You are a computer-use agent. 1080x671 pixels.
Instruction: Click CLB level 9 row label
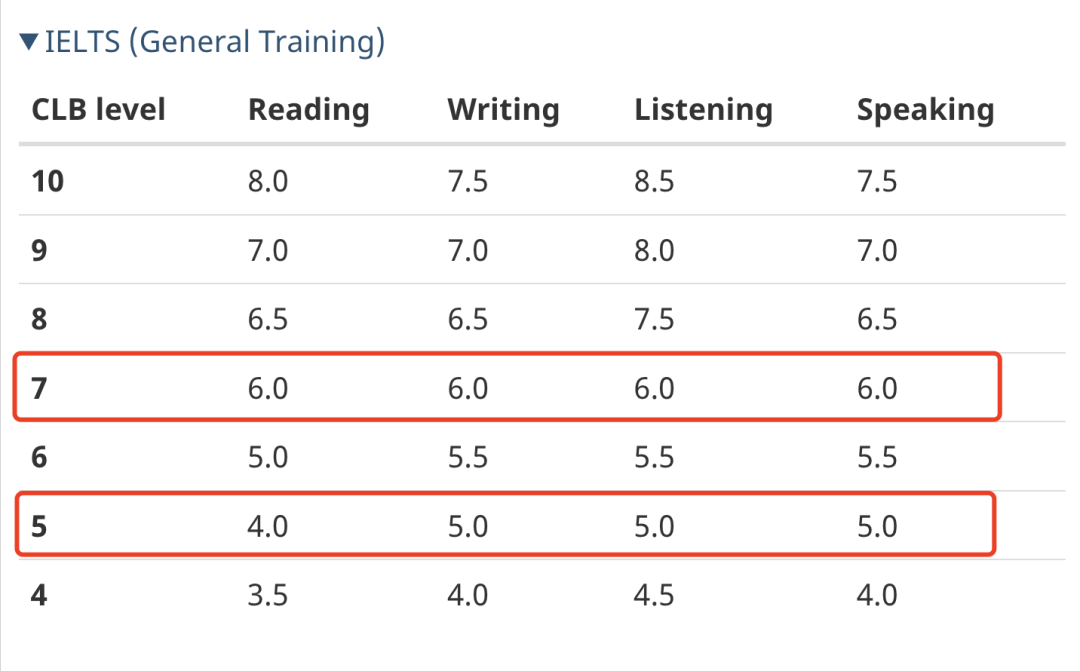39,250
